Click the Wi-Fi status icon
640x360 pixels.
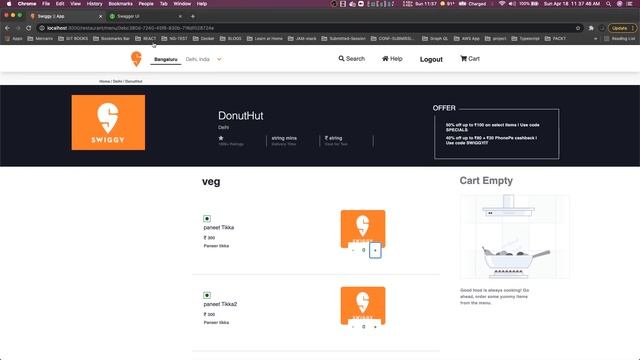(x=502, y=4)
